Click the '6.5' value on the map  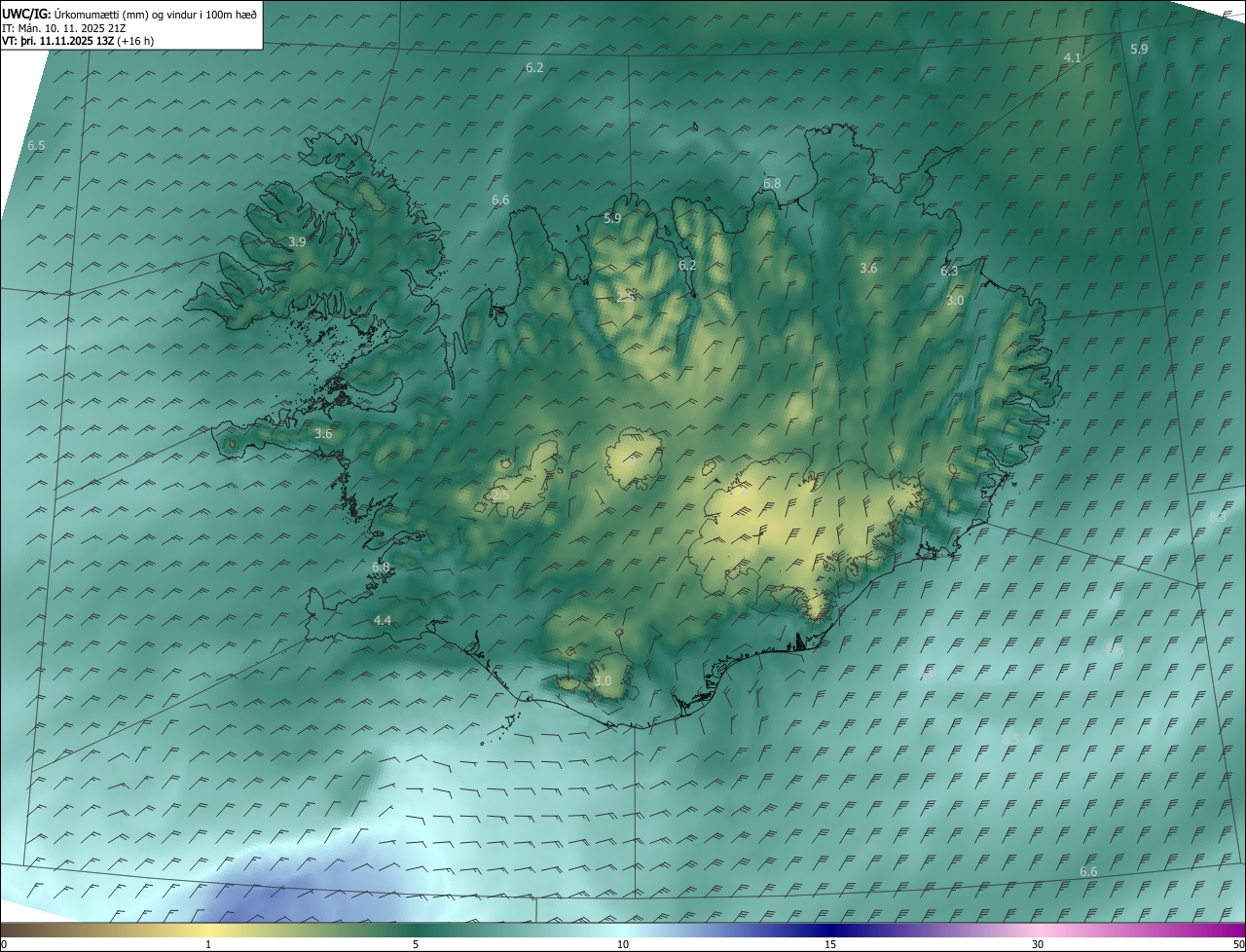[x=36, y=145]
